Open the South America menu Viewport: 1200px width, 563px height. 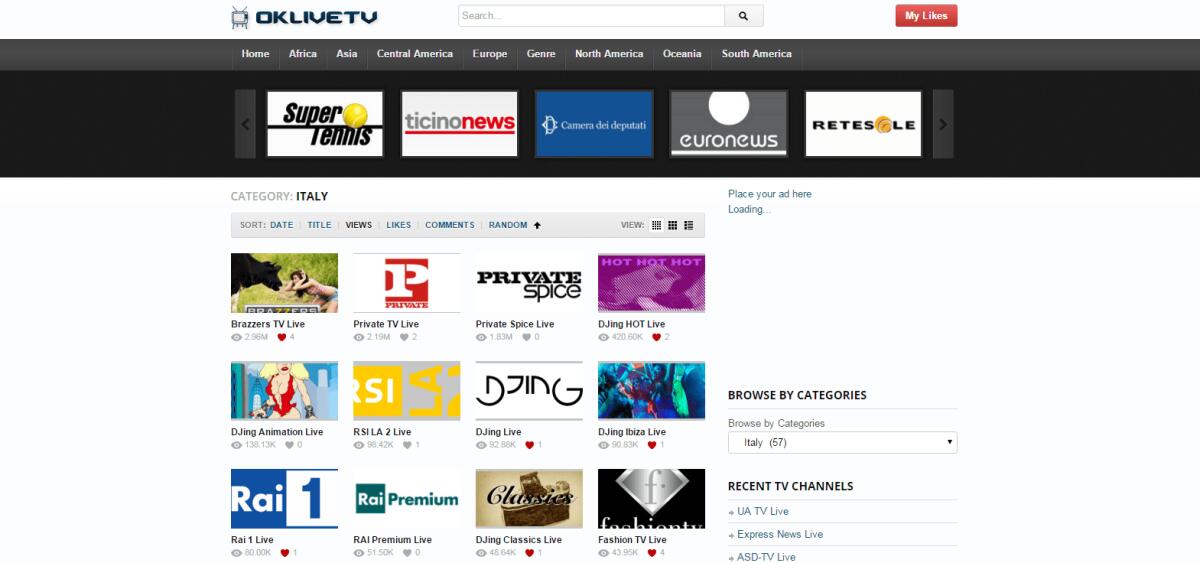point(757,54)
